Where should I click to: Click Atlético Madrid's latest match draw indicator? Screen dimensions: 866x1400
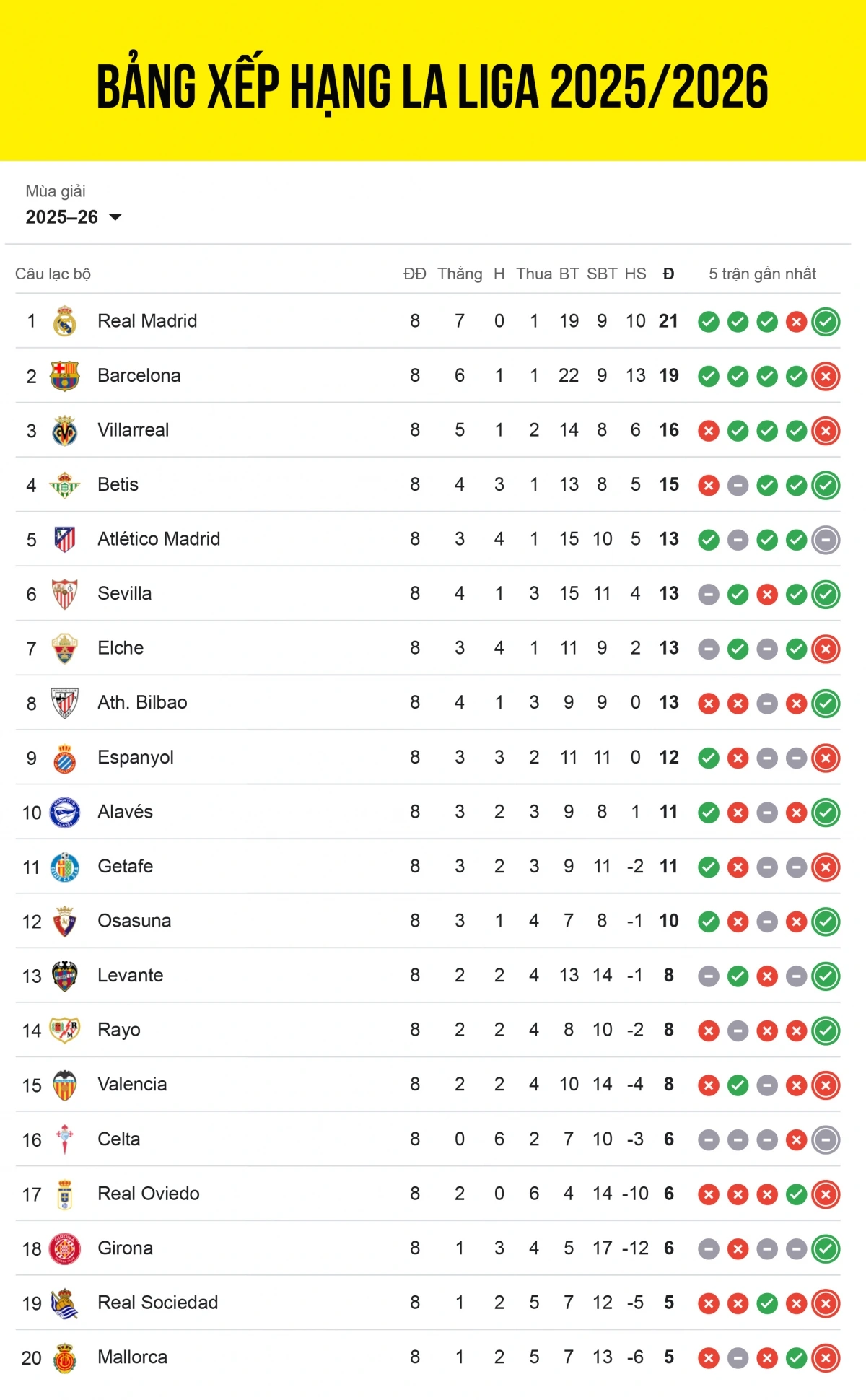826,540
